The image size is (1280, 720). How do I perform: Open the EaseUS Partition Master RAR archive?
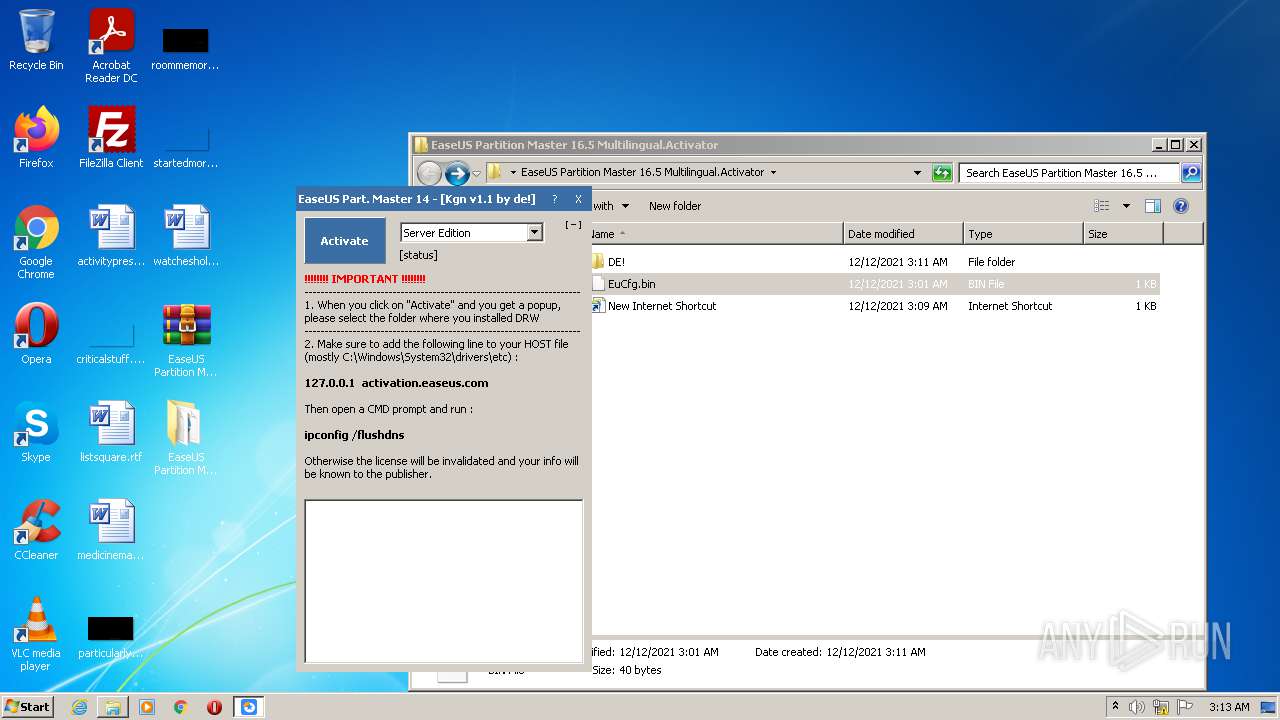tap(186, 340)
